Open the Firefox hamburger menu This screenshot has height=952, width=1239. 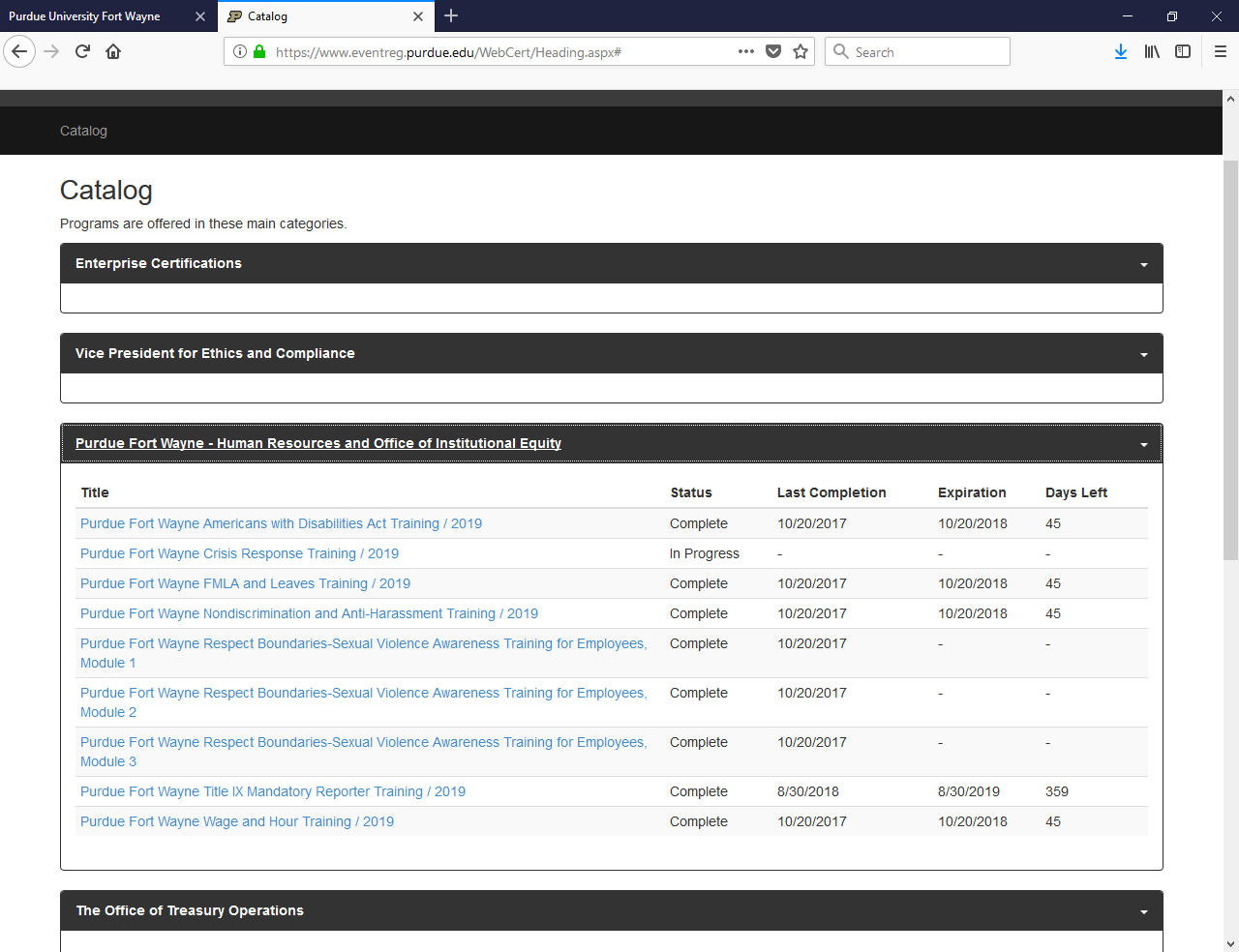point(1220,51)
